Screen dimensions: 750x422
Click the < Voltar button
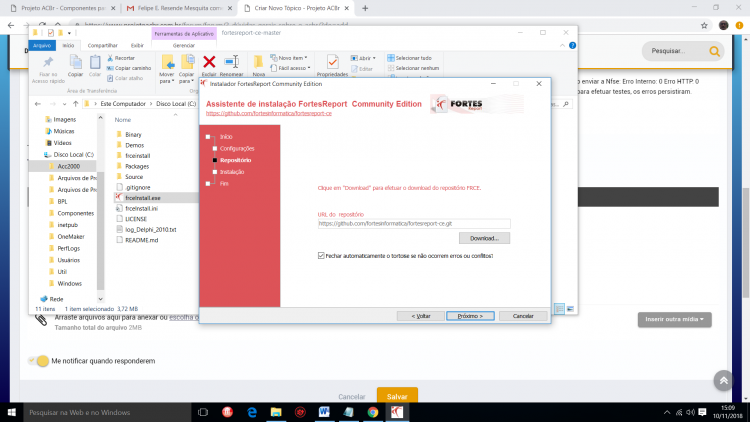(x=421, y=316)
